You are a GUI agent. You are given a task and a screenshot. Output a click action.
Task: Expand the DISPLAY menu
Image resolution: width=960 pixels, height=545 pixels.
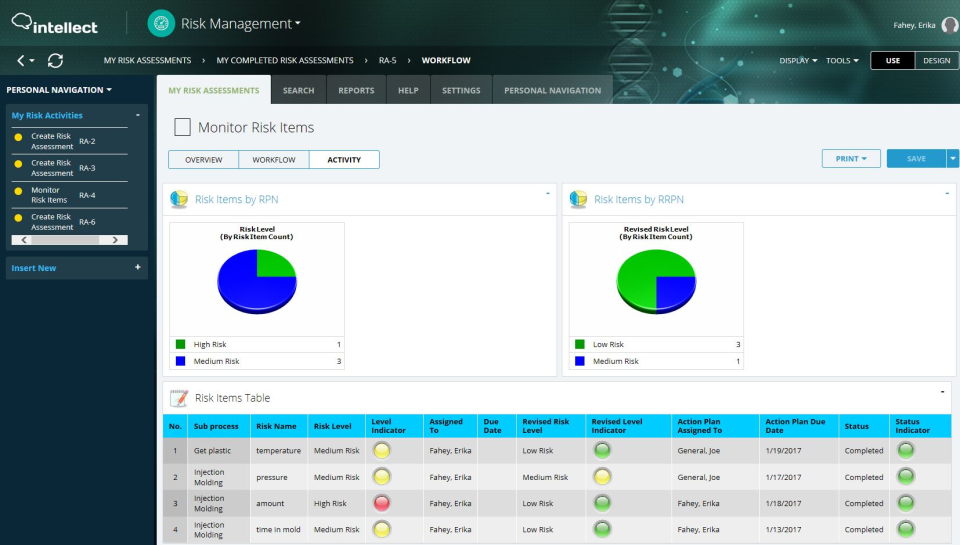pyautogui.click(x=798, y=61)
